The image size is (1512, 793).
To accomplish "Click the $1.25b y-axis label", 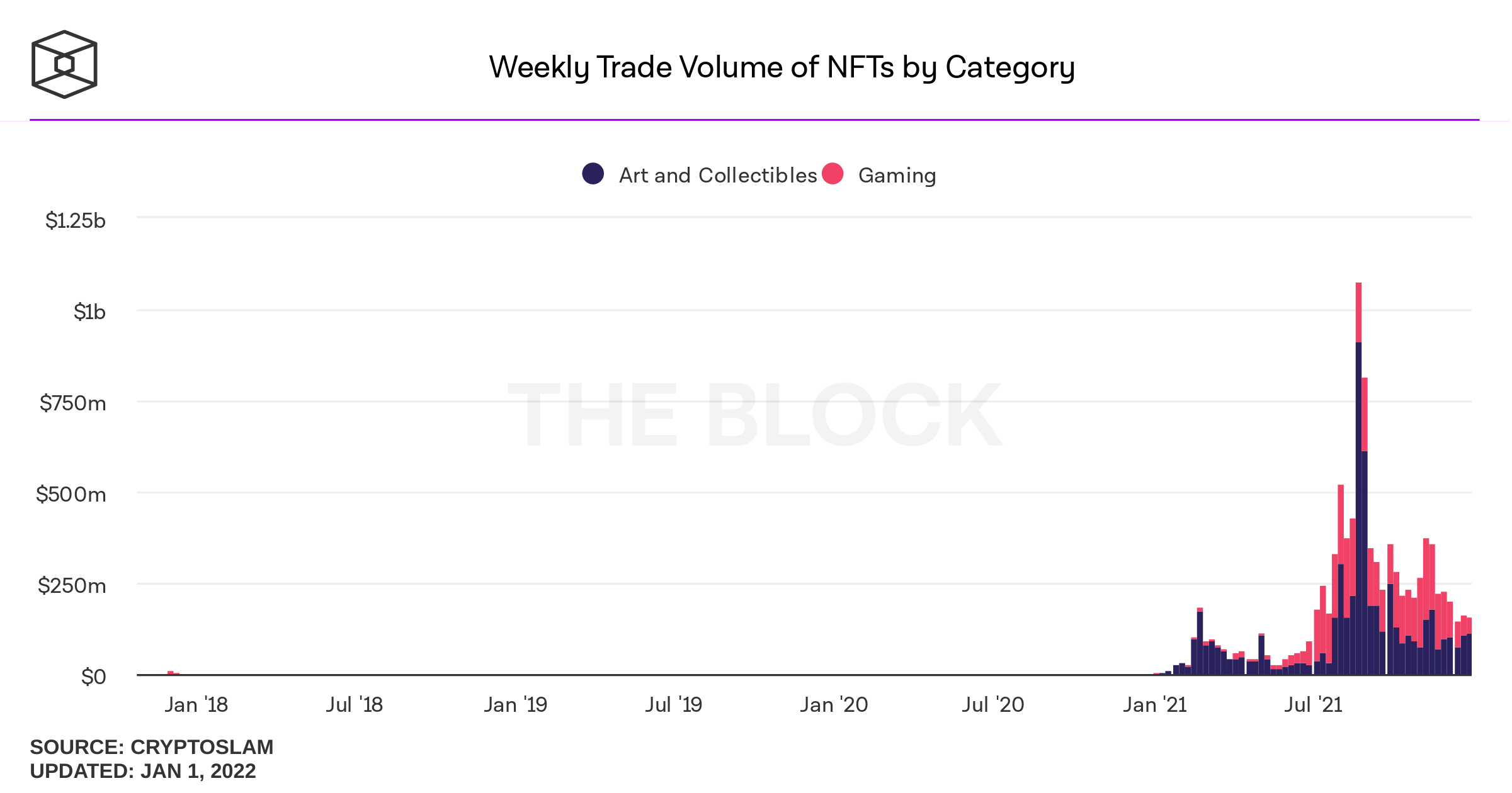I will pyautogui.click(x=75, y=221).
